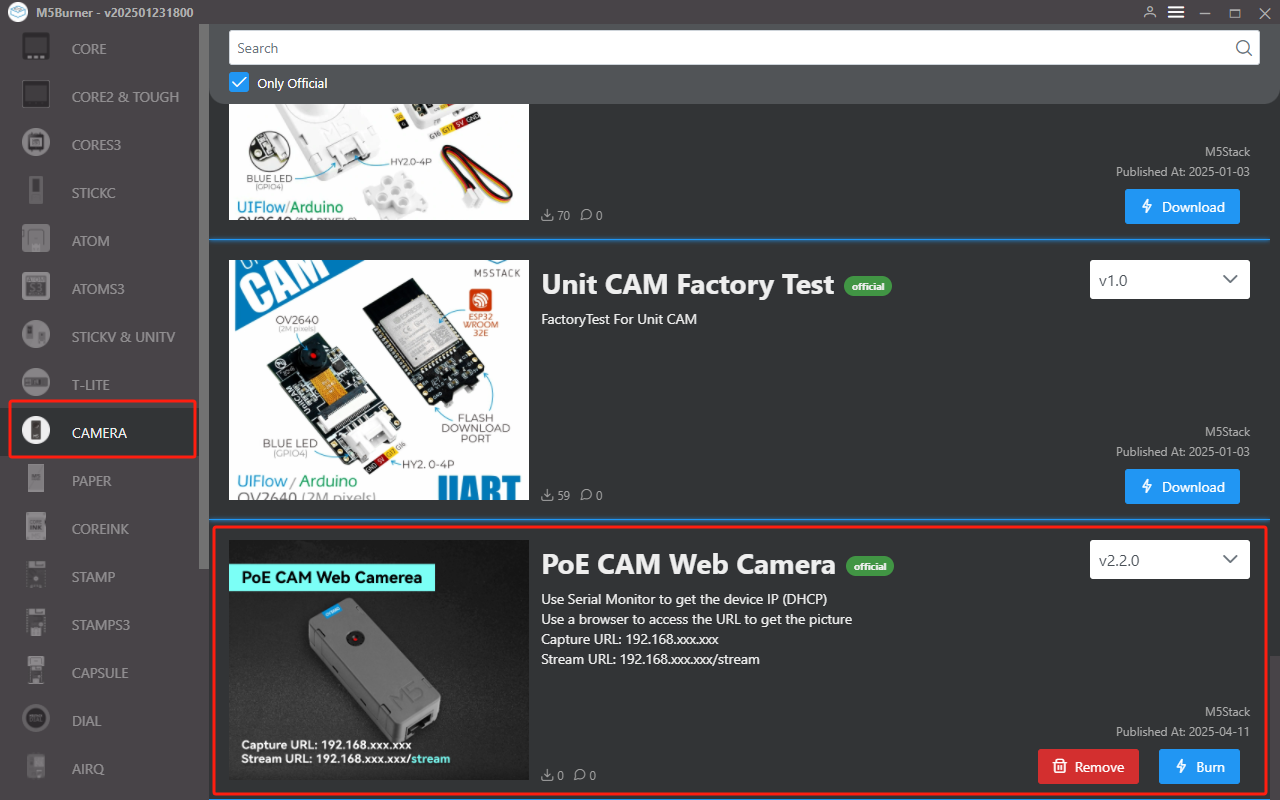Viewport: 1280px width, 800px height.
Task: Open the PAPER category label
Action: (92, 481)
